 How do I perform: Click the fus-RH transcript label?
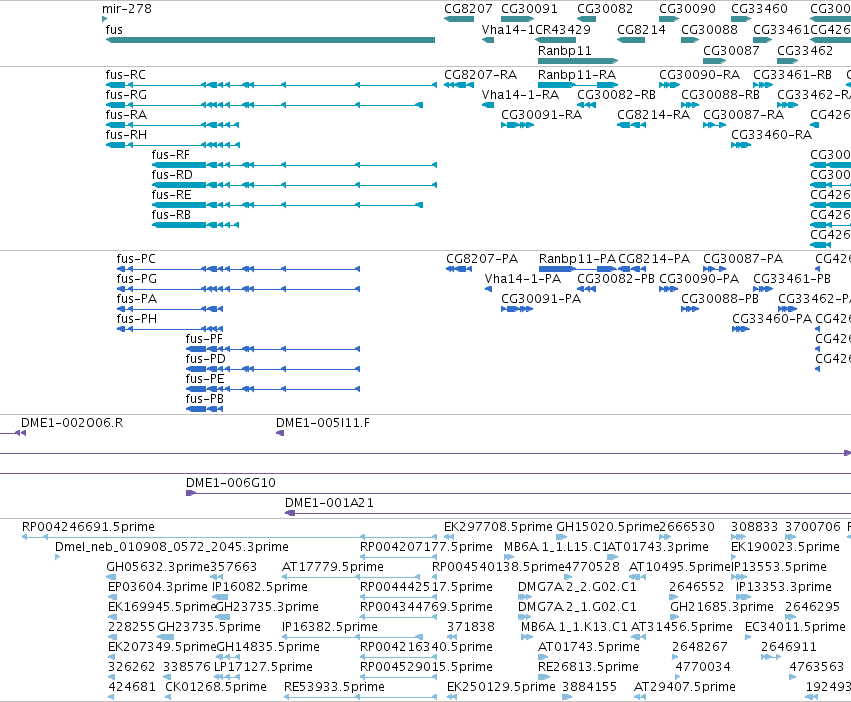(126, 135)
